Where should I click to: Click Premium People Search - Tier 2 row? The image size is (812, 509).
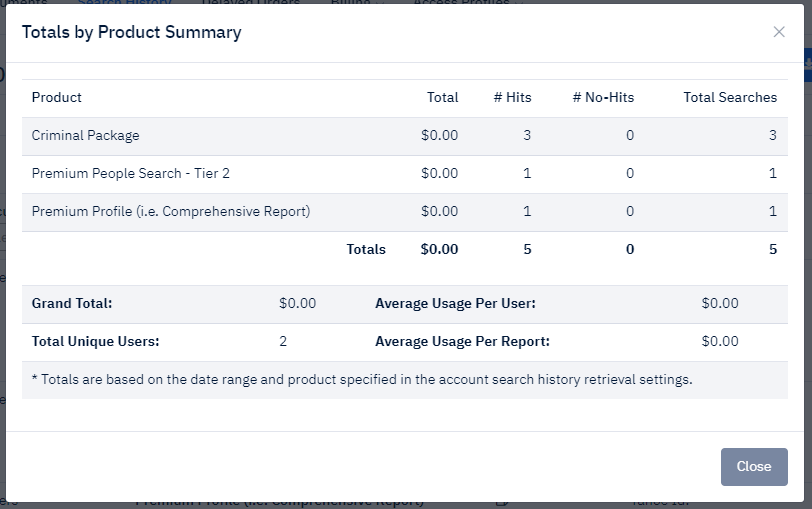point(131,173)
